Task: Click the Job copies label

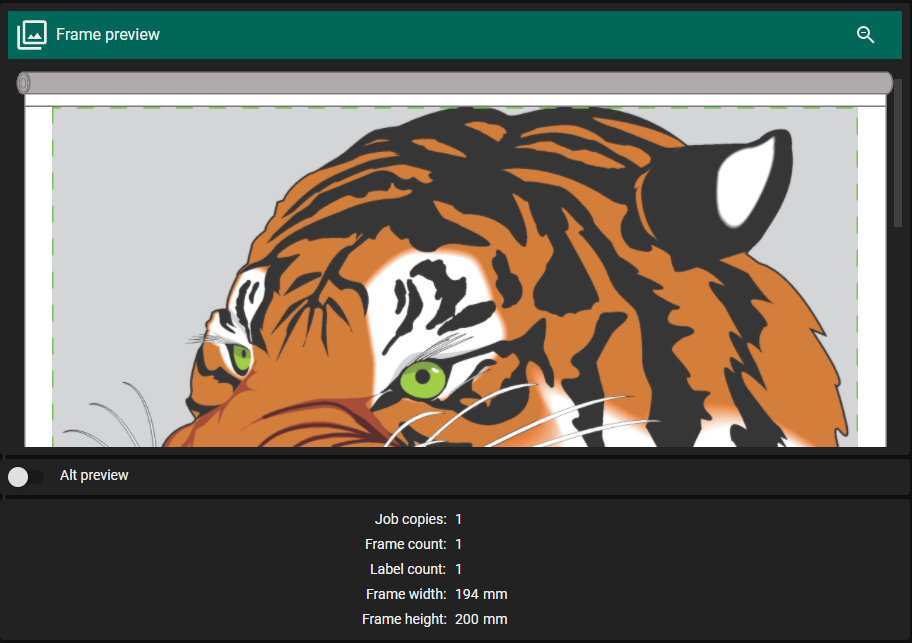Action: point(410,519)
